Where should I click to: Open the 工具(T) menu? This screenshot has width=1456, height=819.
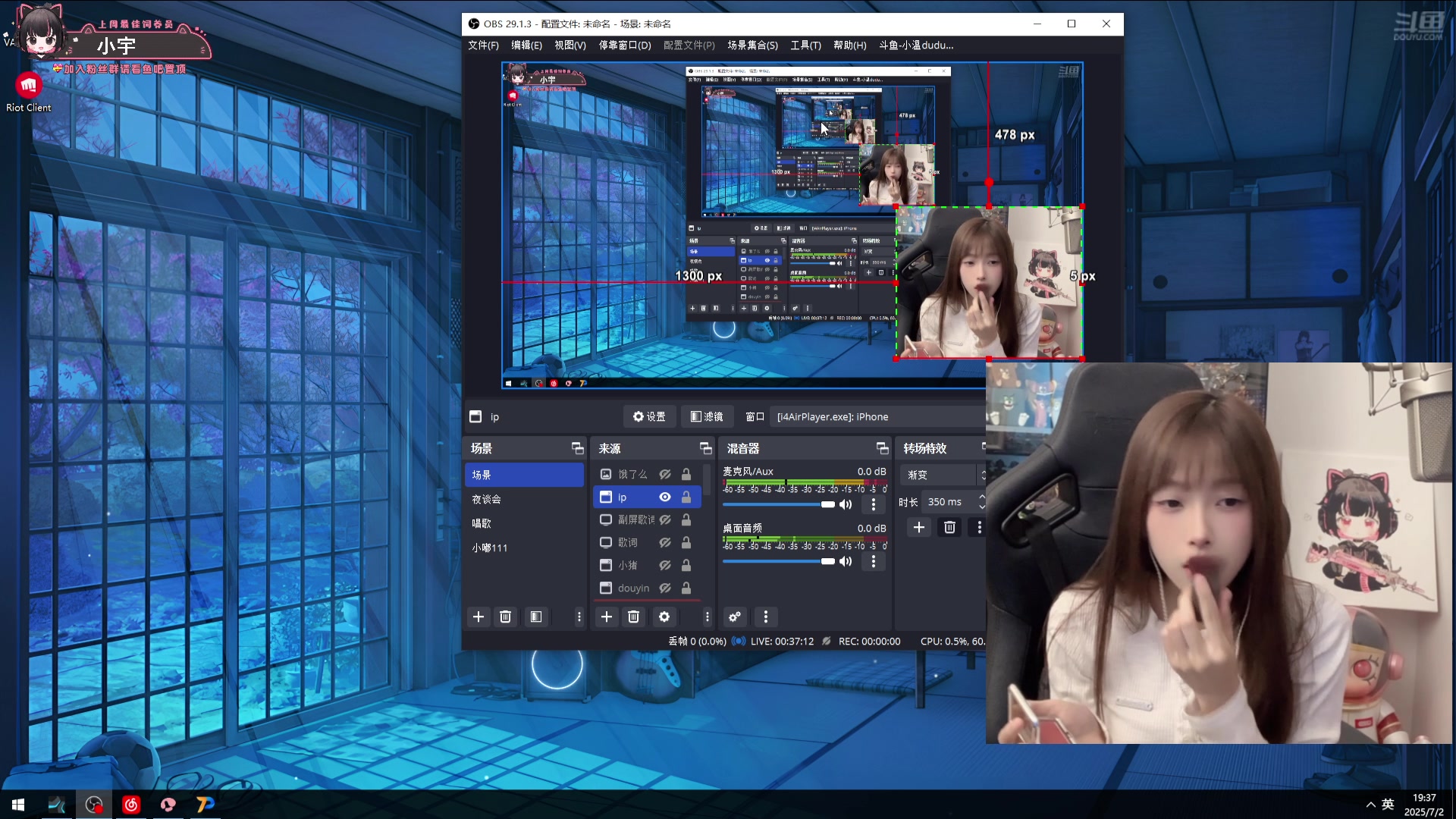click(805, 45)
